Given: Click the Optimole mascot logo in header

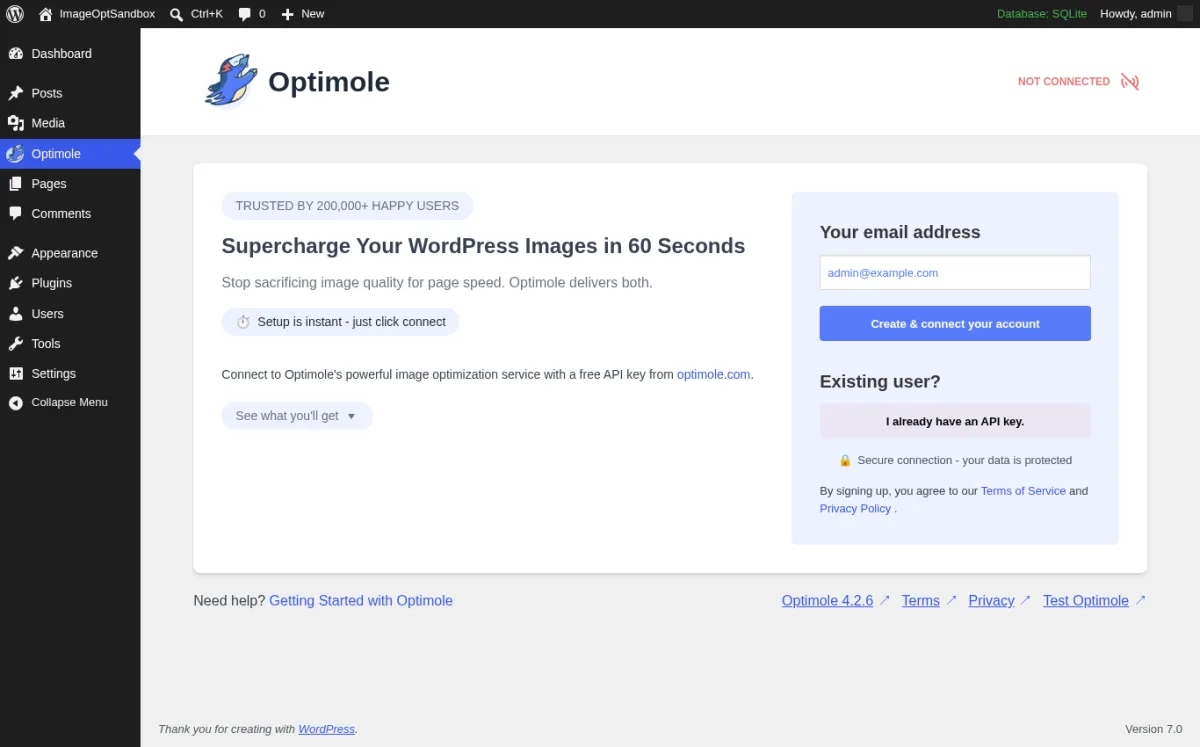Looking at the screenshot, I should (232, 81).
